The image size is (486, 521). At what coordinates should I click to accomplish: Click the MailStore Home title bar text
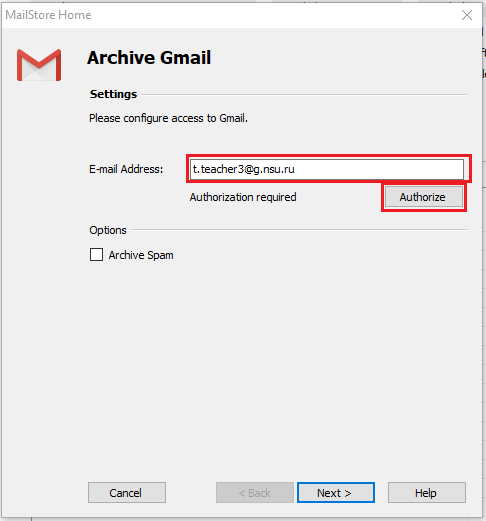(x=48, y=15)
